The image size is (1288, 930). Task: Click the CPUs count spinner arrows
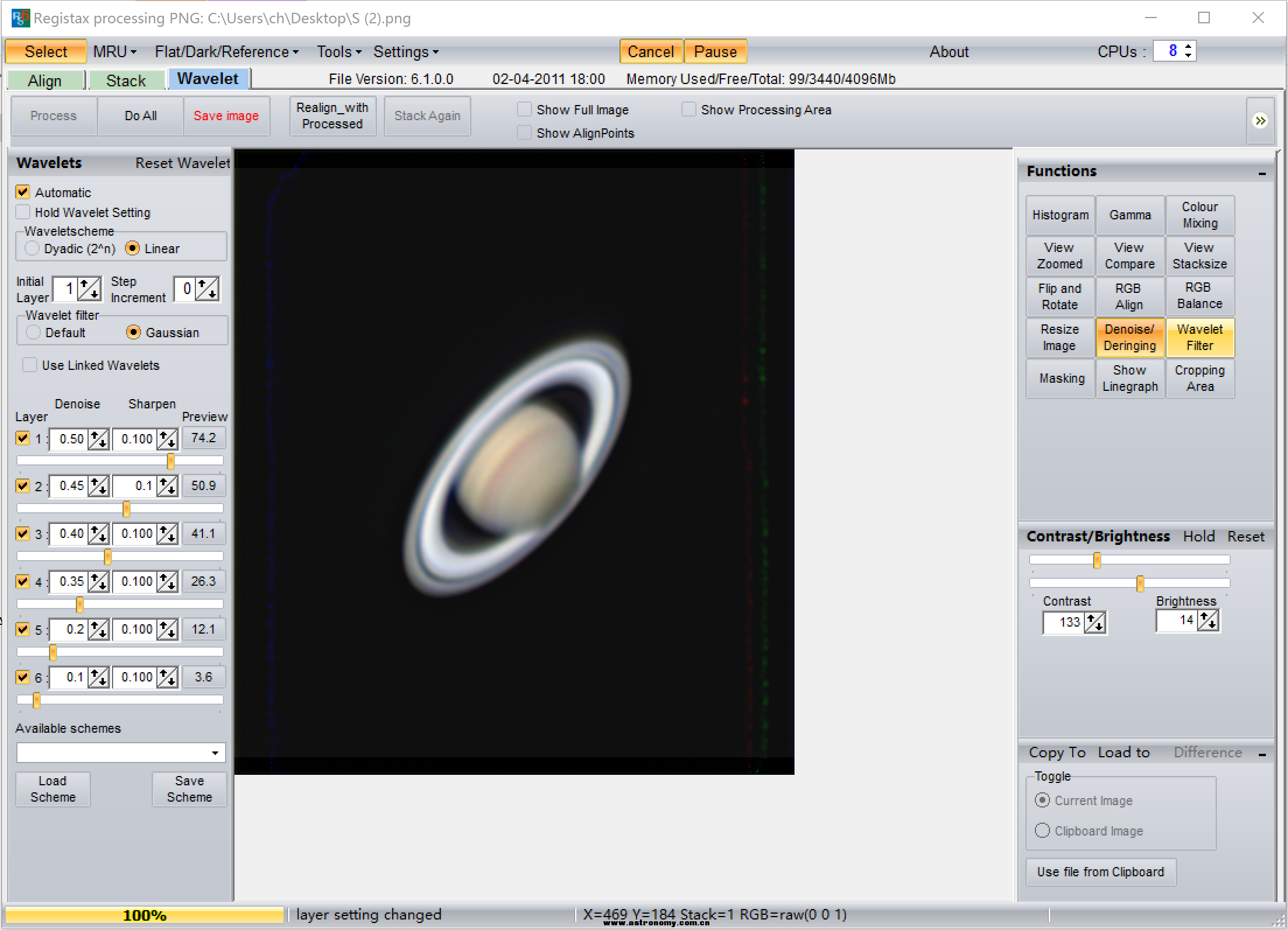tap(1188, 51)
